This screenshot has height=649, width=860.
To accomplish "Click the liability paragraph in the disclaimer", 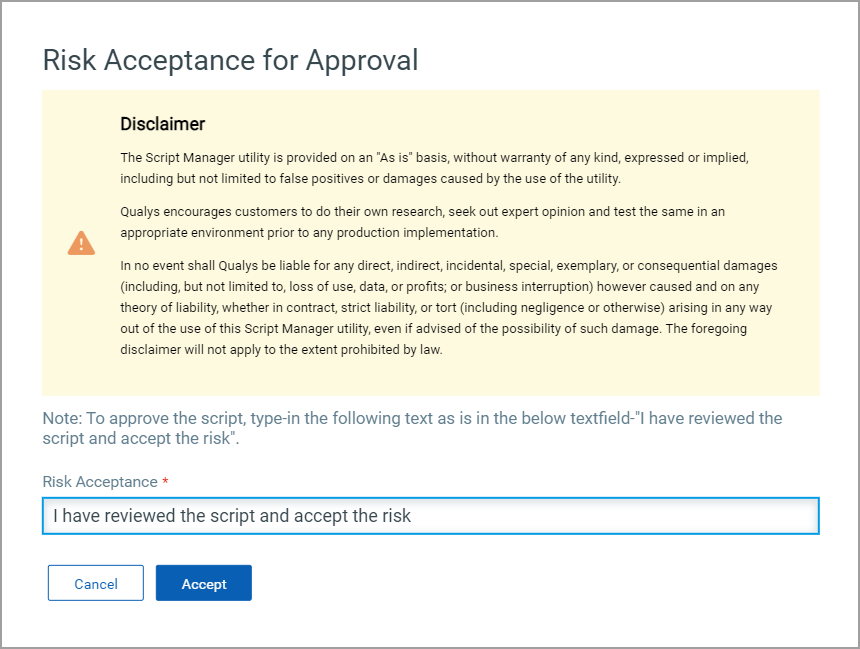I will coord(445,307).
